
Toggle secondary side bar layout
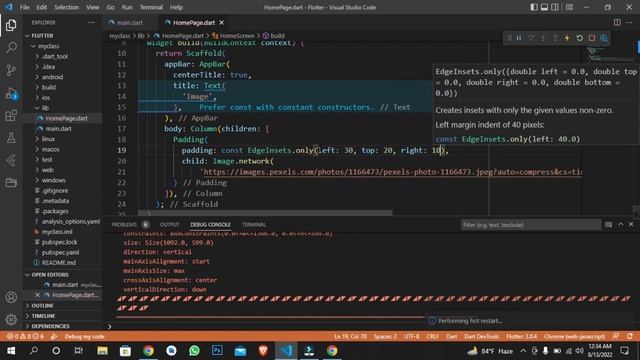click(555, 7)
